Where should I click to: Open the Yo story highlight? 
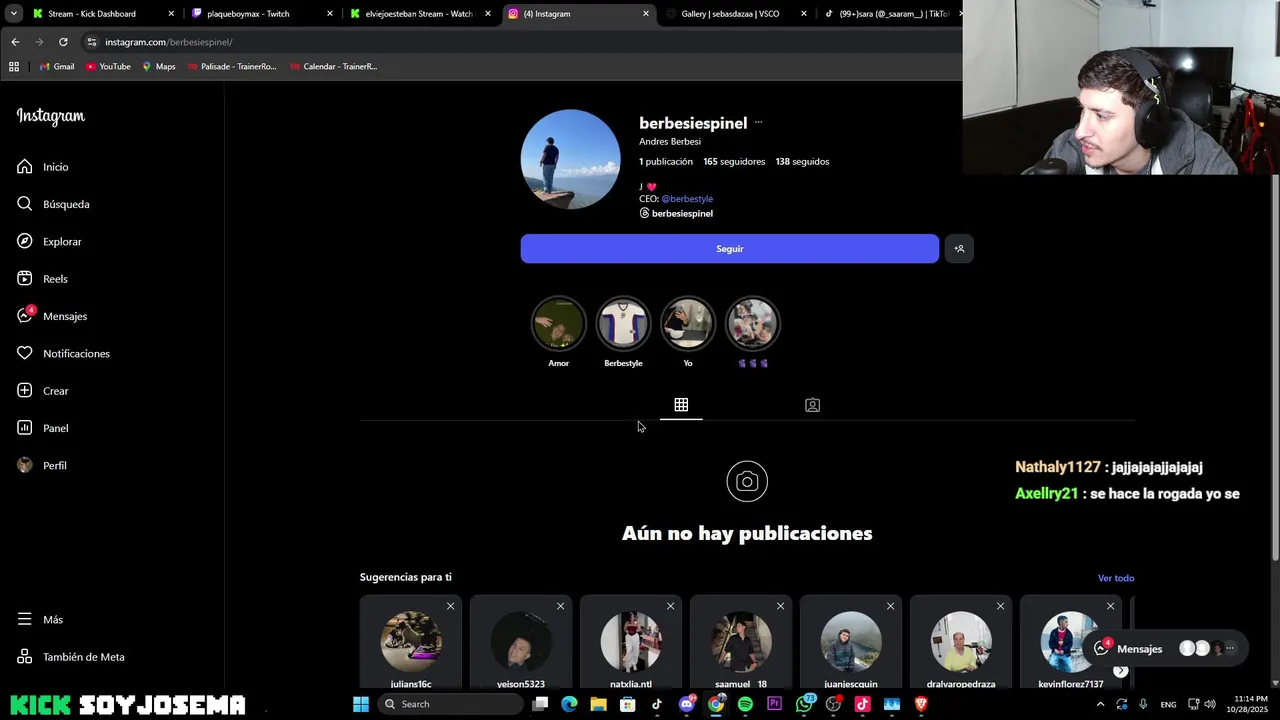tap(688, 324)
